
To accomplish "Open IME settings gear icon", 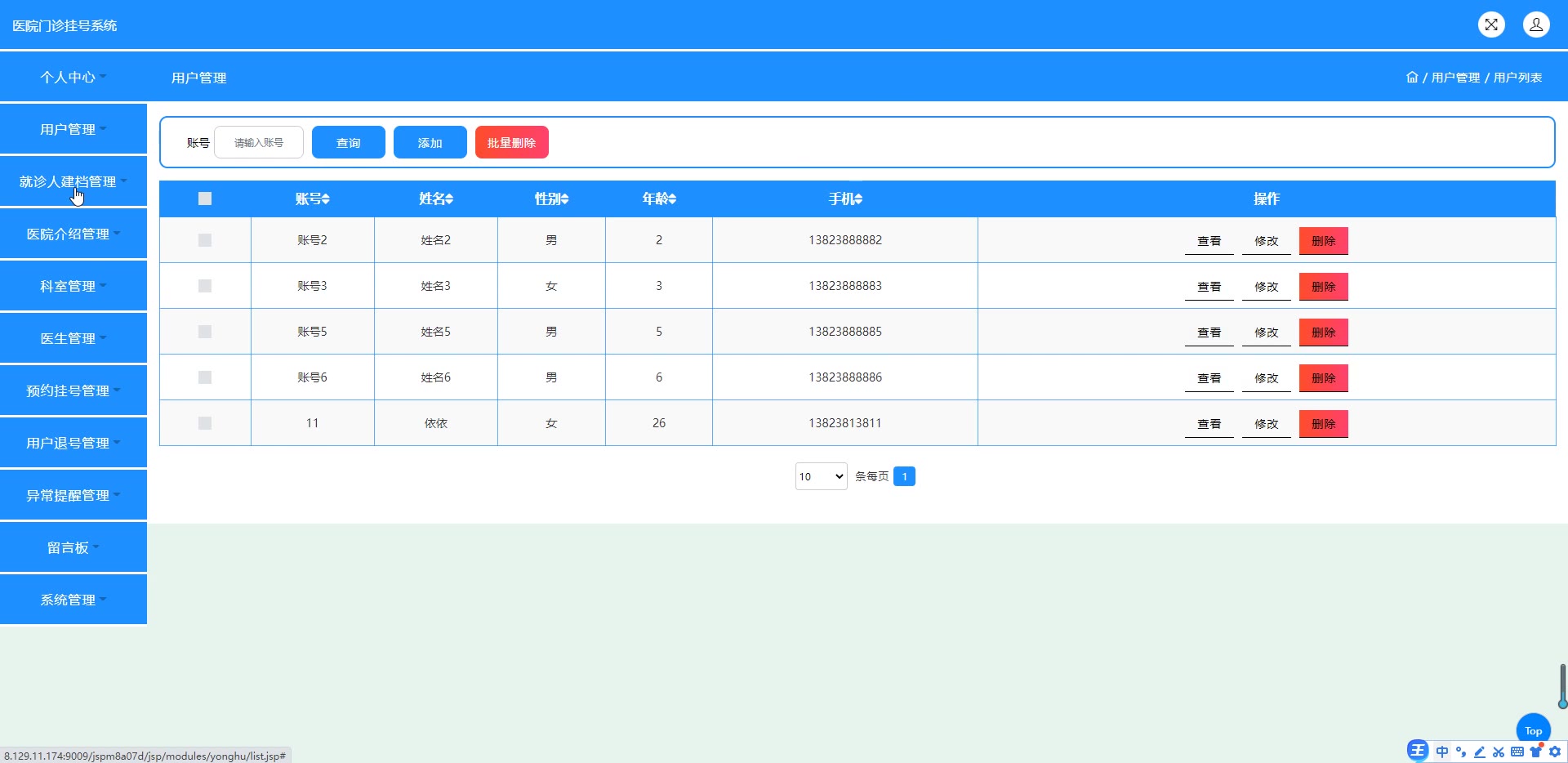I will point(1555,752).
